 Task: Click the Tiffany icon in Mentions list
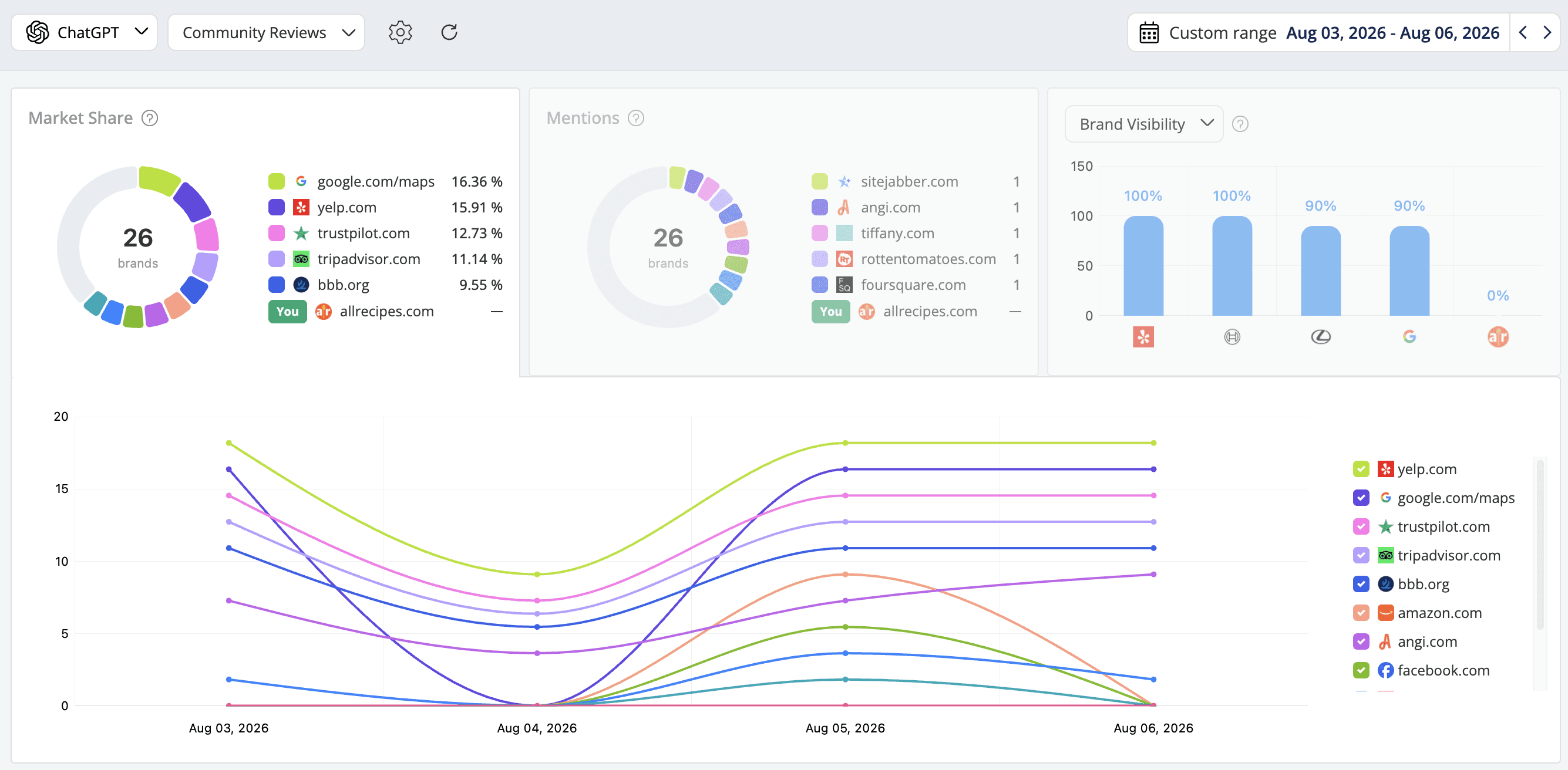(844, 233)
